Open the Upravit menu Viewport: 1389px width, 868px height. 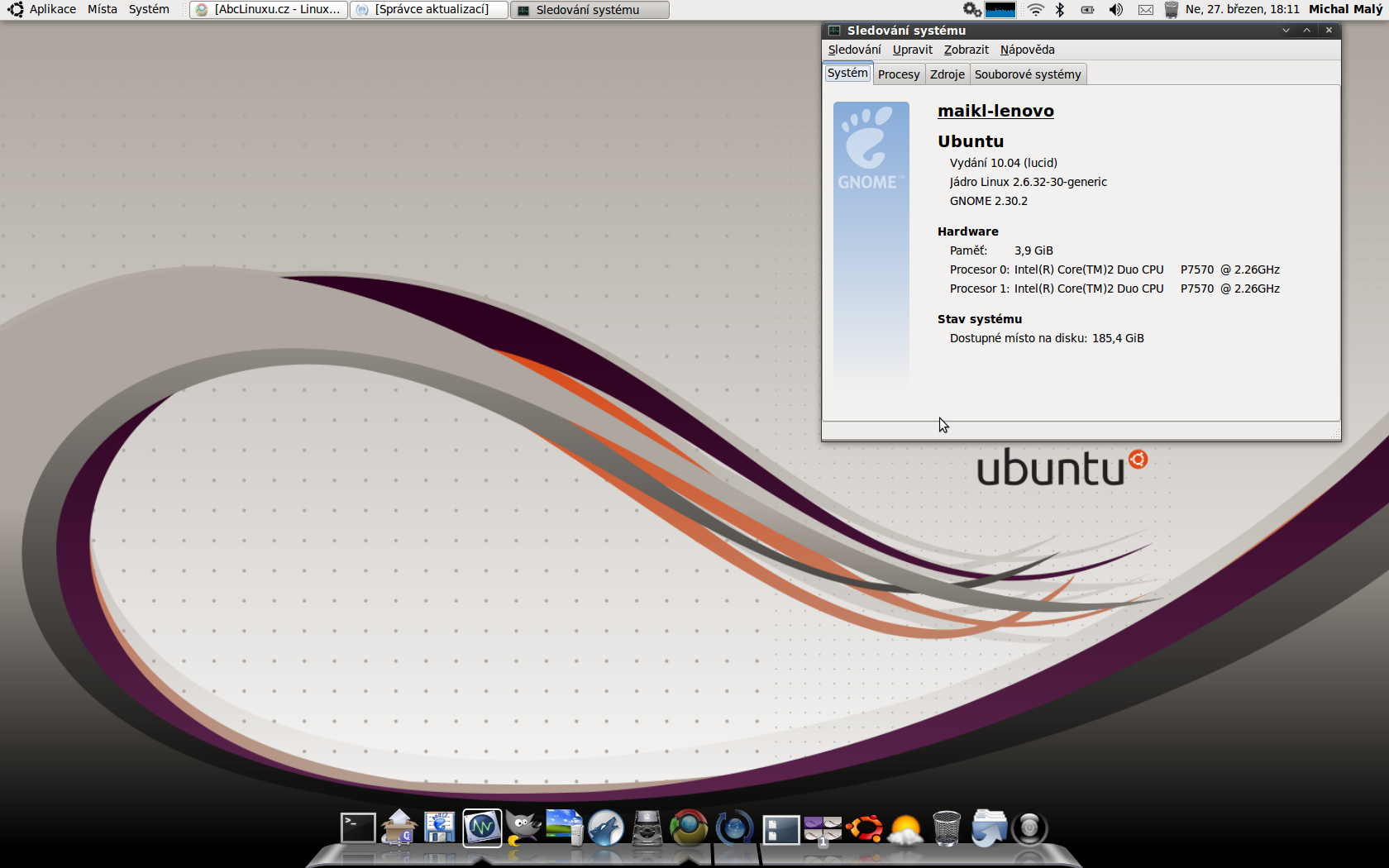913,50
